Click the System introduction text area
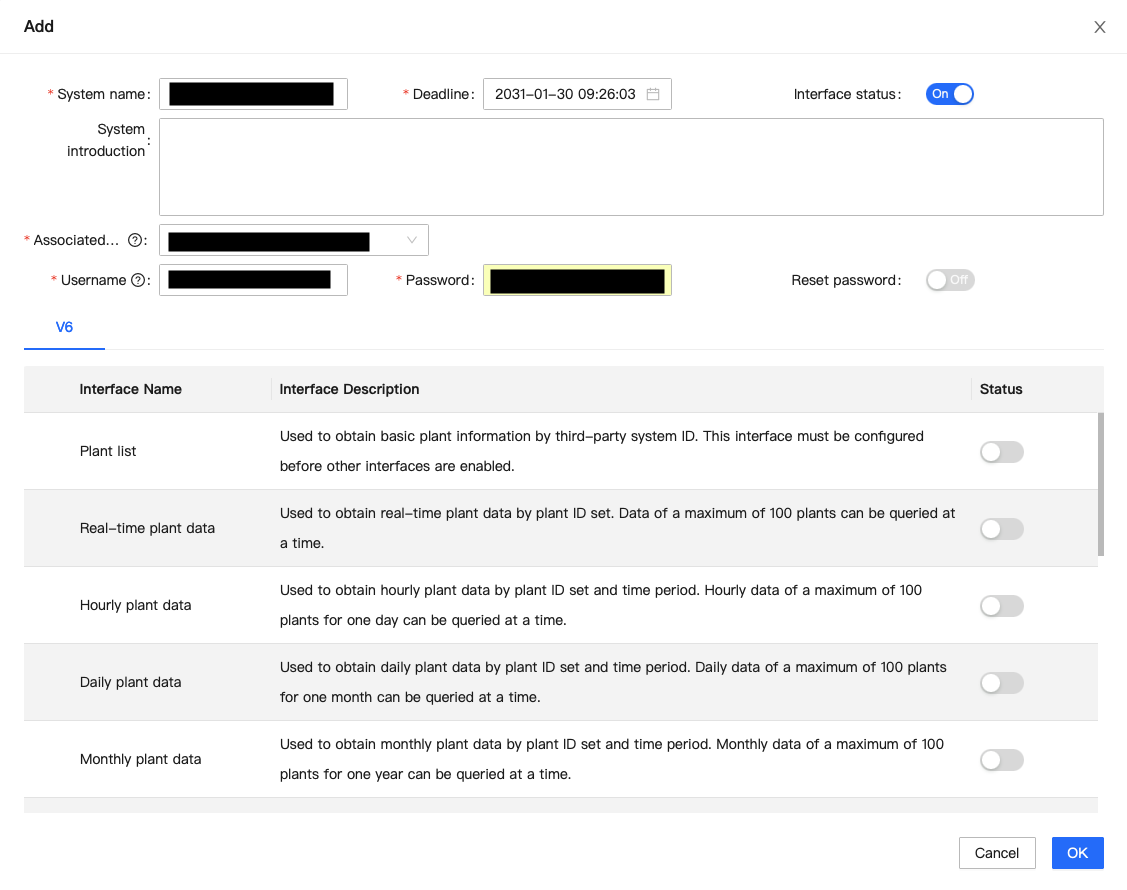The width and height of the screenshot is (1127, 890). click(x=630, y=167)
